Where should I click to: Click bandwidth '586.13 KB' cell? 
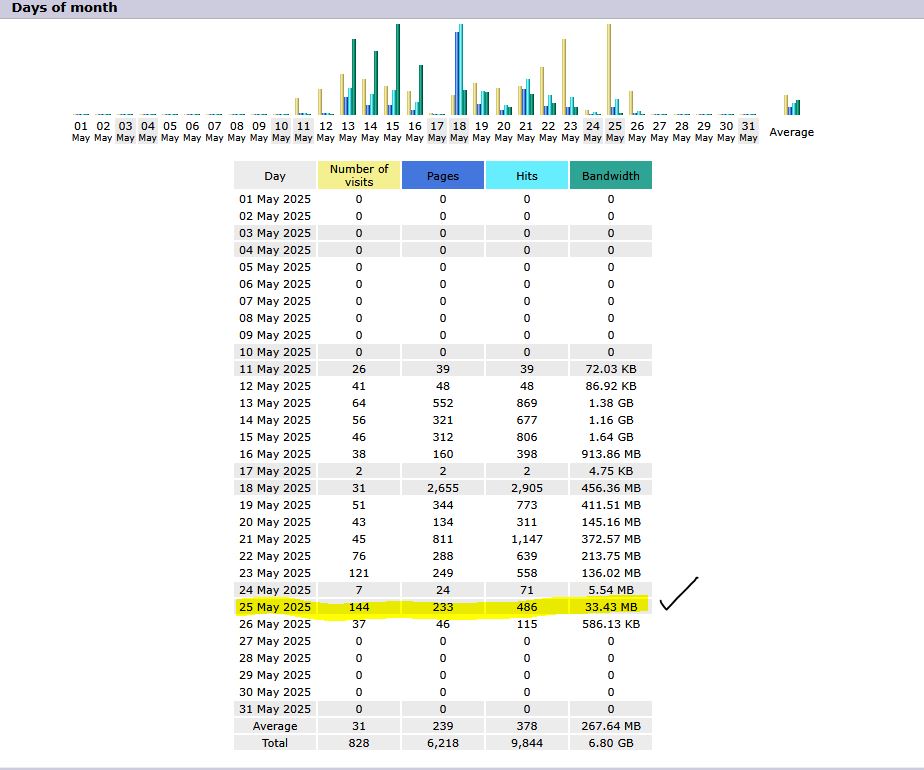coord(610,624)
